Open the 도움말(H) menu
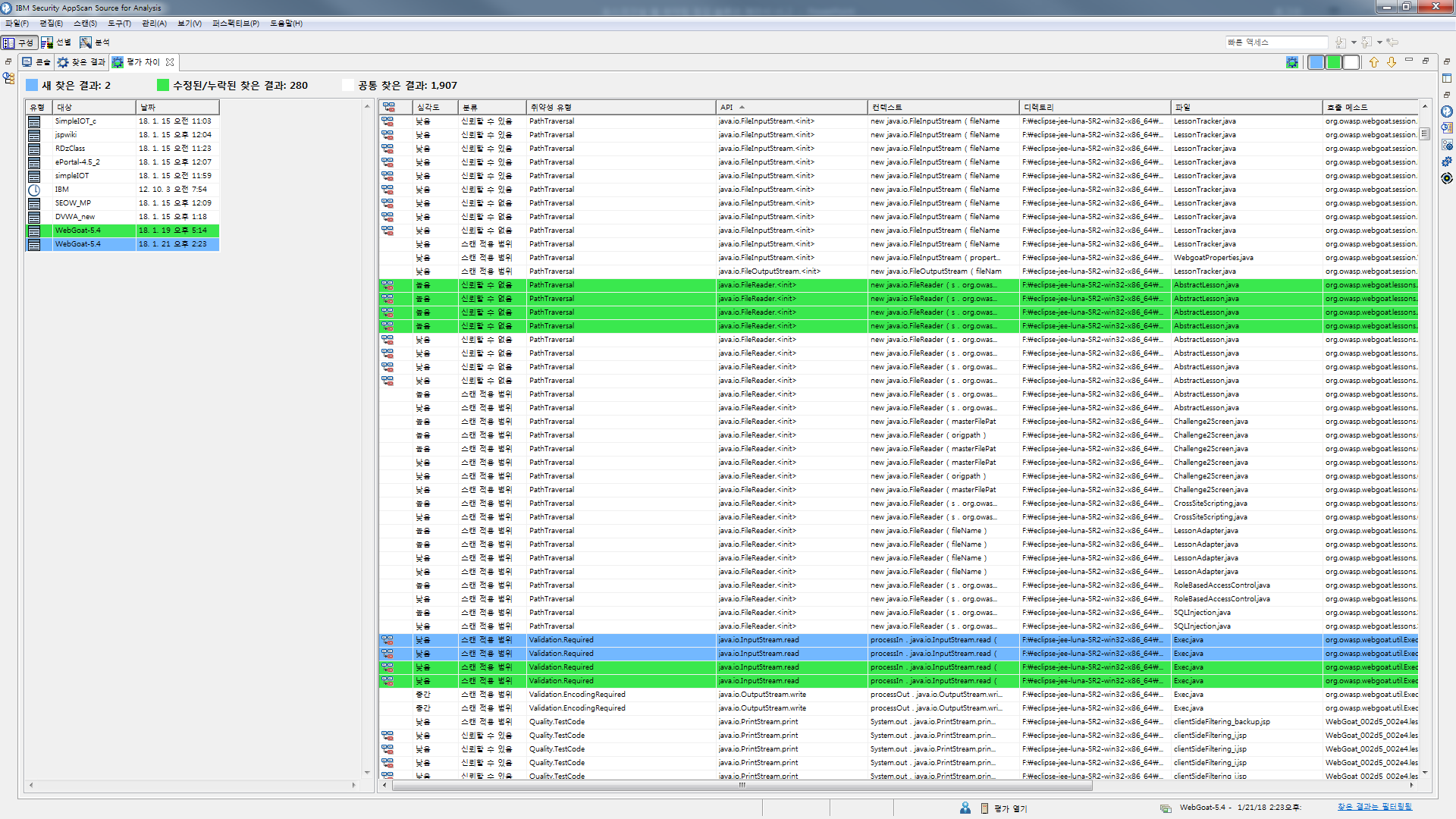The height and width of the screenshot is (819, 1456). (x=286, y=24)
